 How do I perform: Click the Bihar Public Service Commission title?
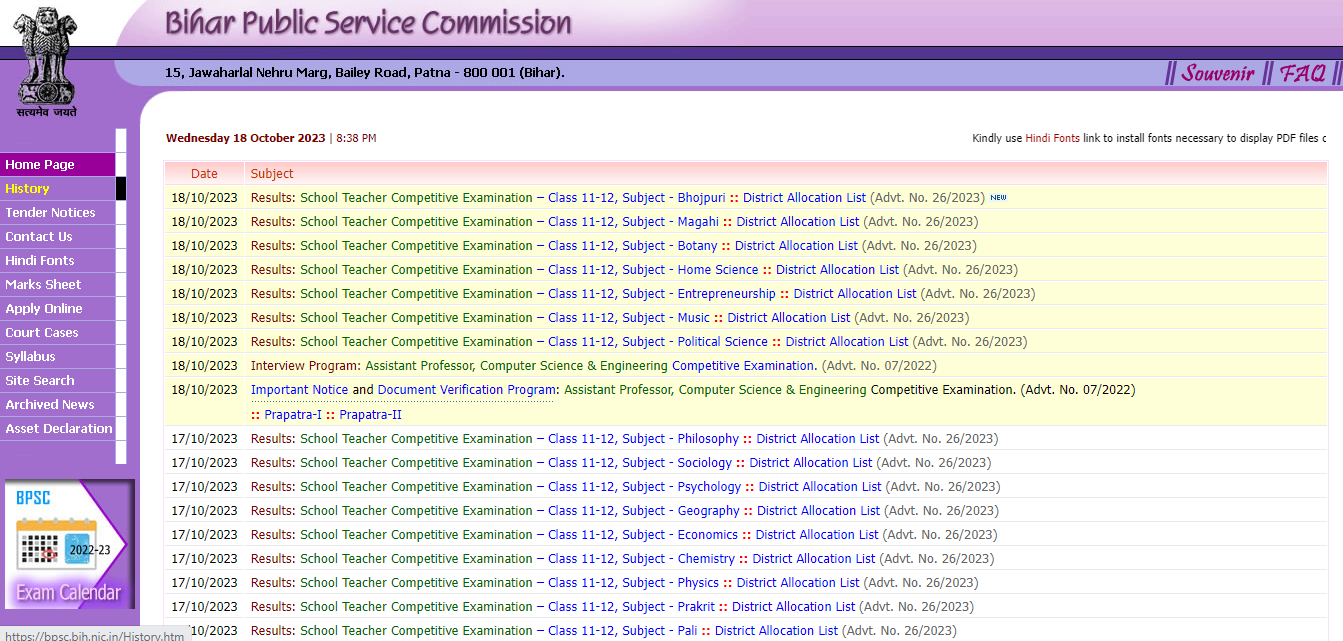coord(368,23)
